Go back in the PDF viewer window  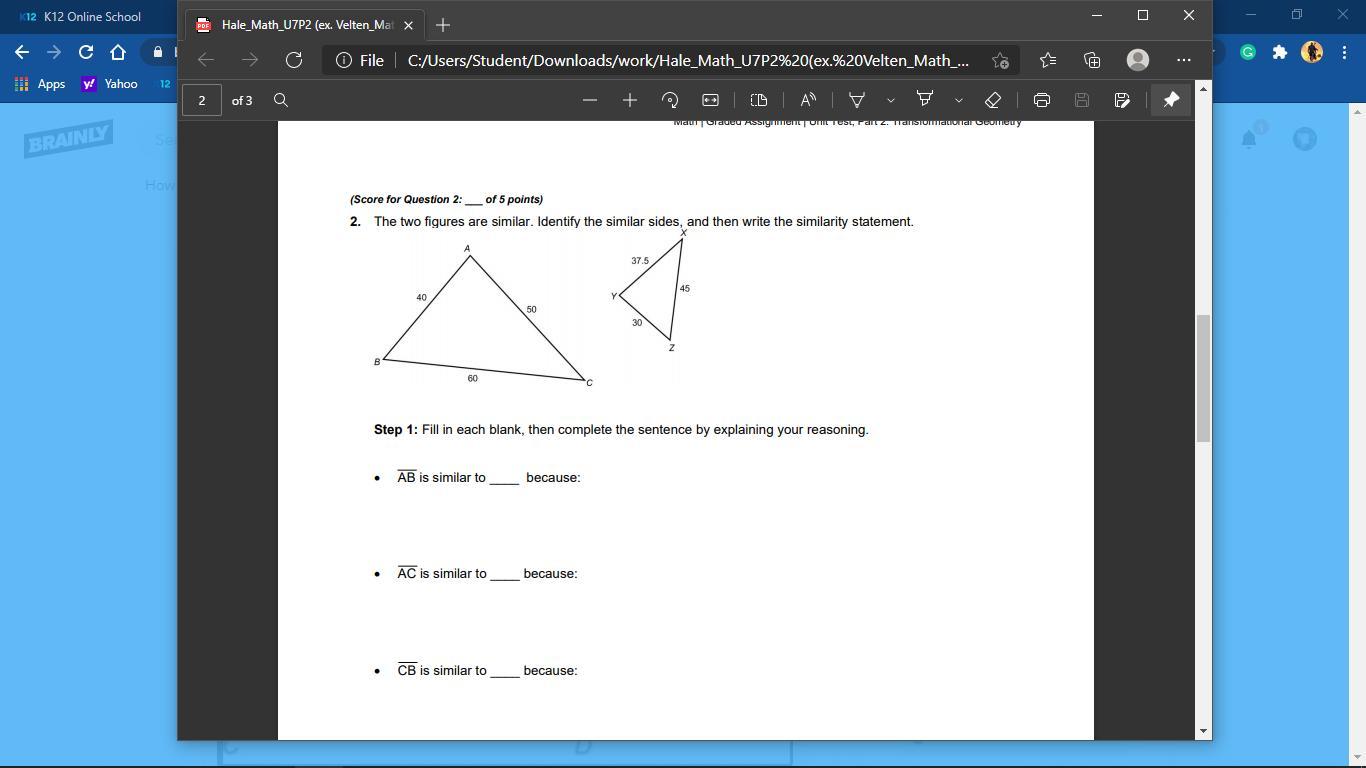point(206,60)
